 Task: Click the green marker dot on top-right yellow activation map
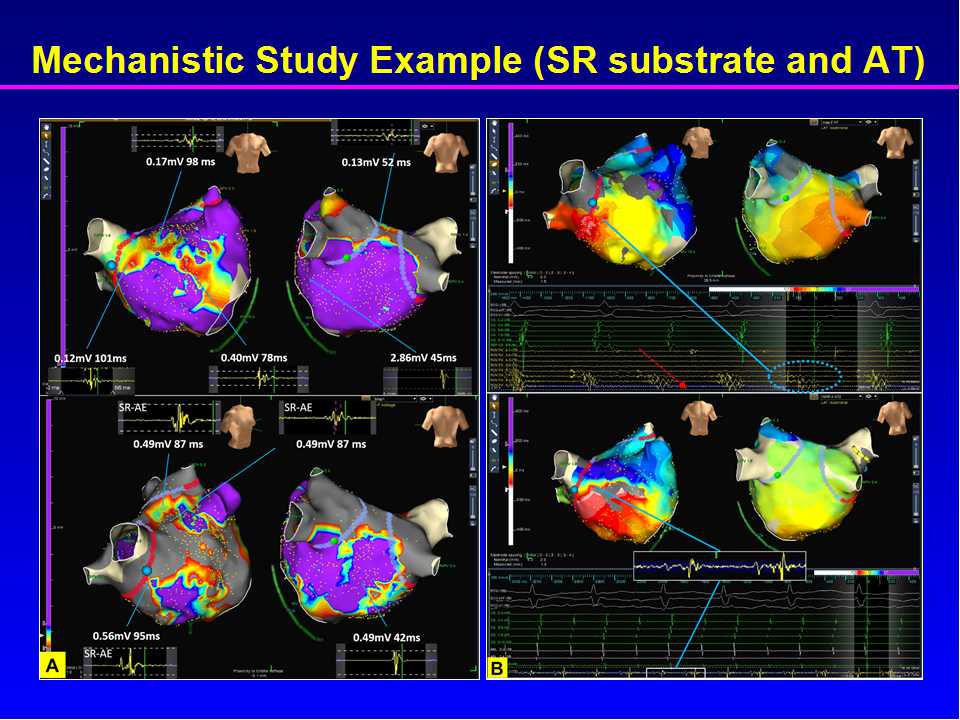click(787, 198)
